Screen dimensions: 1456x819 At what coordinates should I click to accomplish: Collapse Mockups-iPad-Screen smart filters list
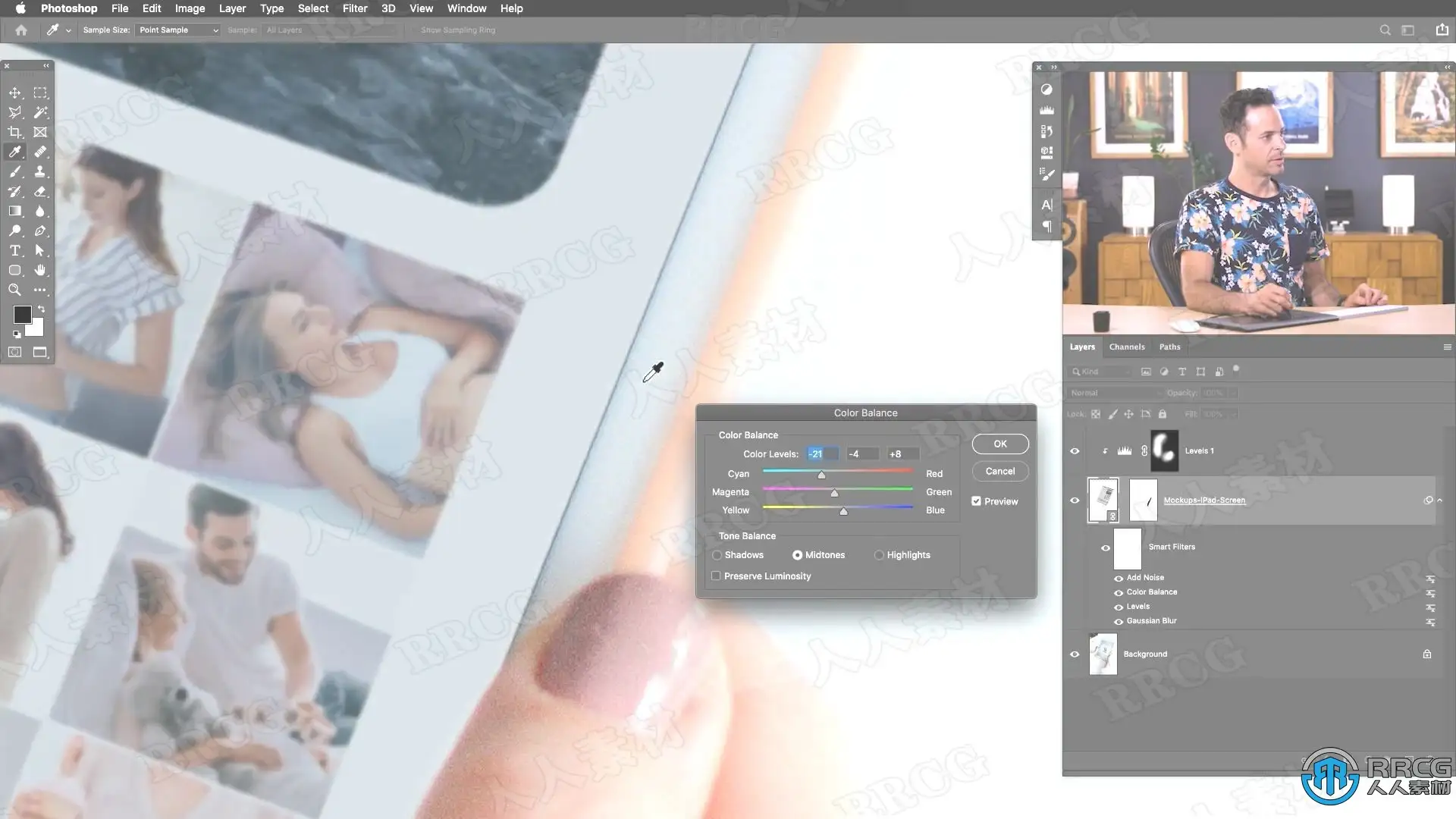[1440, 500]
